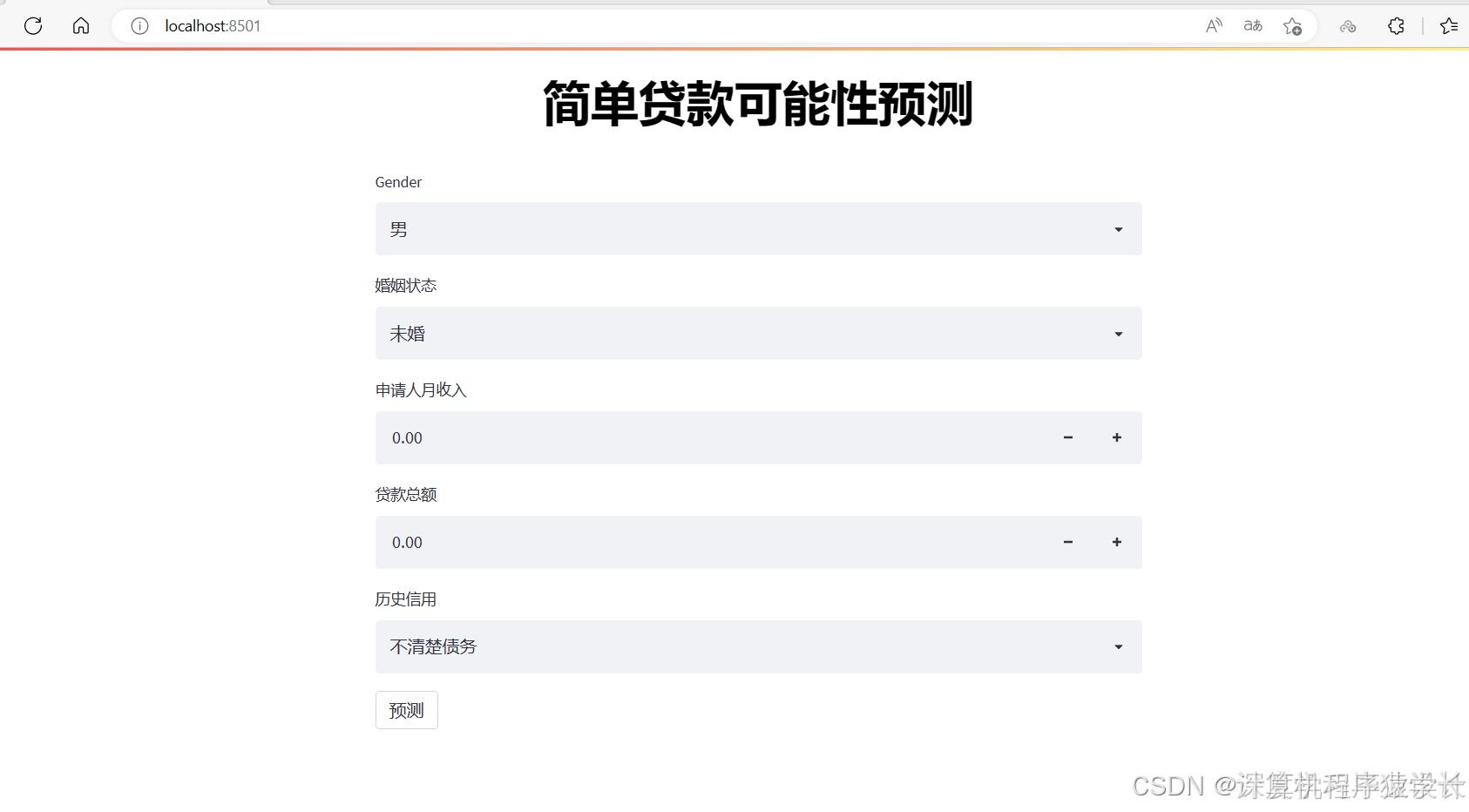
Task: Add this page to favorites
Action: tap(1292, 25)
